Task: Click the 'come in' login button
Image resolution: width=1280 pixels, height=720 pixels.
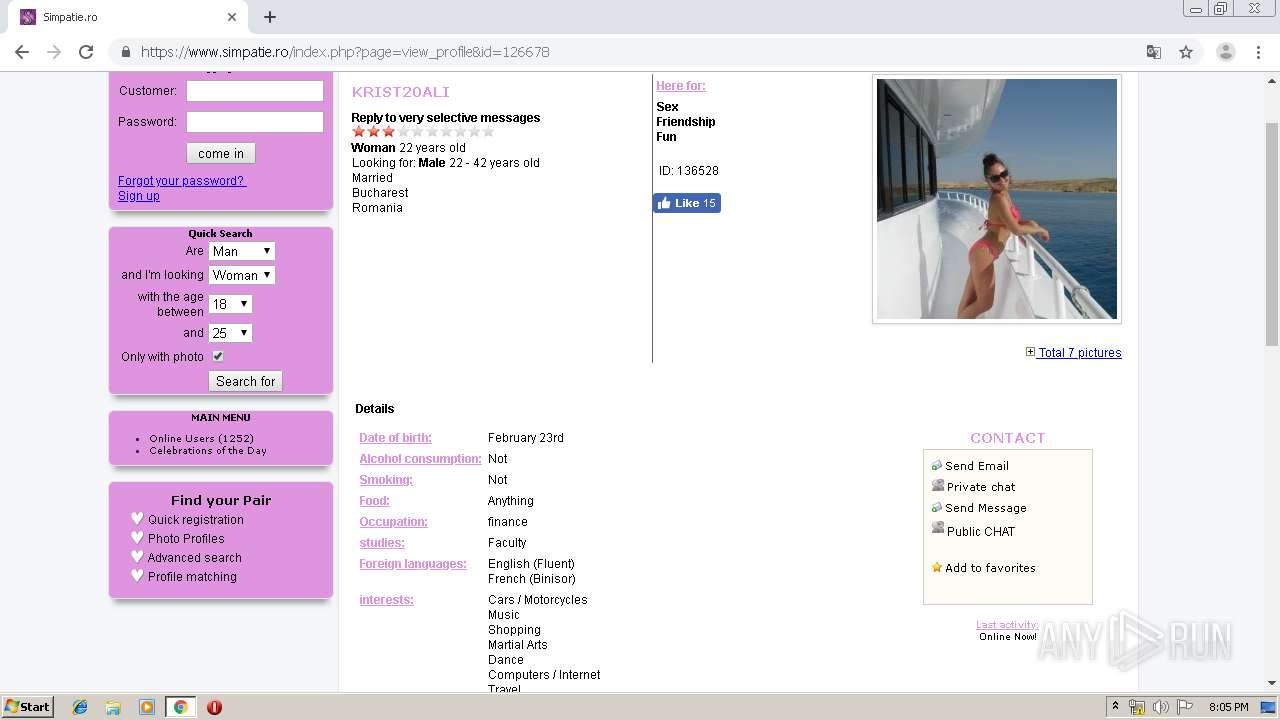Action: coord(221,153)
